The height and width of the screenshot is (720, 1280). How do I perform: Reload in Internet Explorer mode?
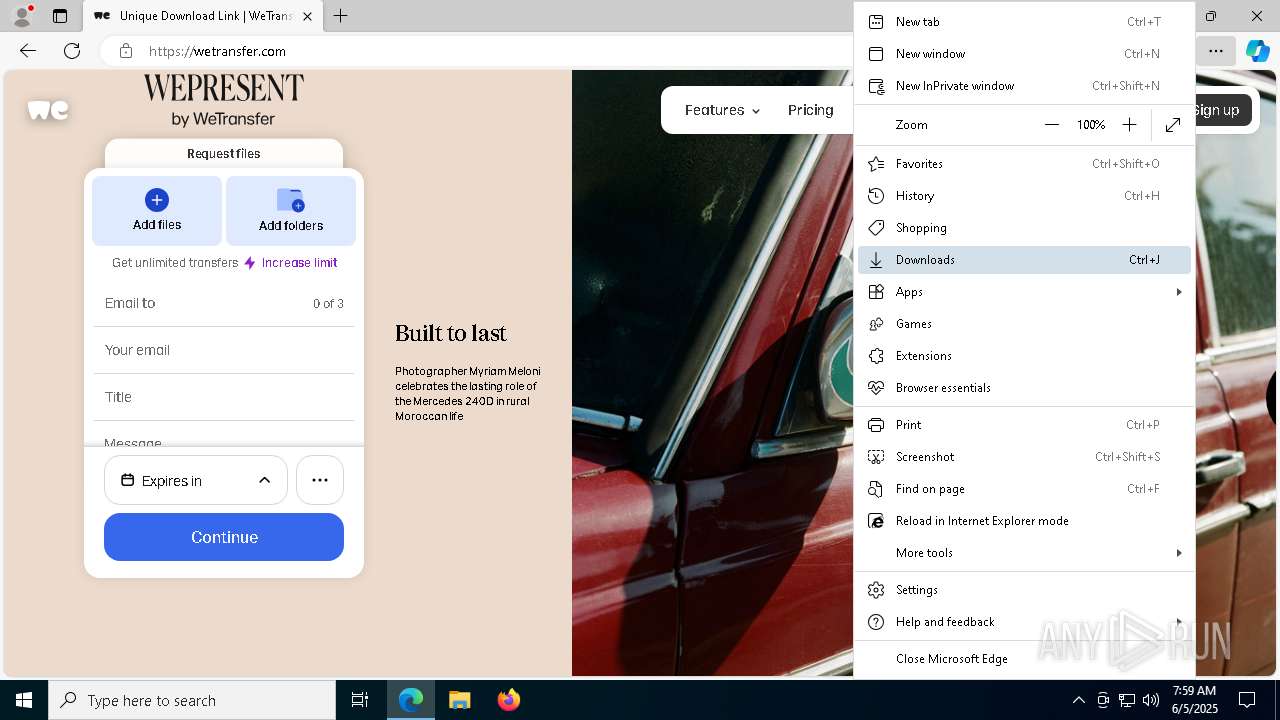(x=1024, y=521)
